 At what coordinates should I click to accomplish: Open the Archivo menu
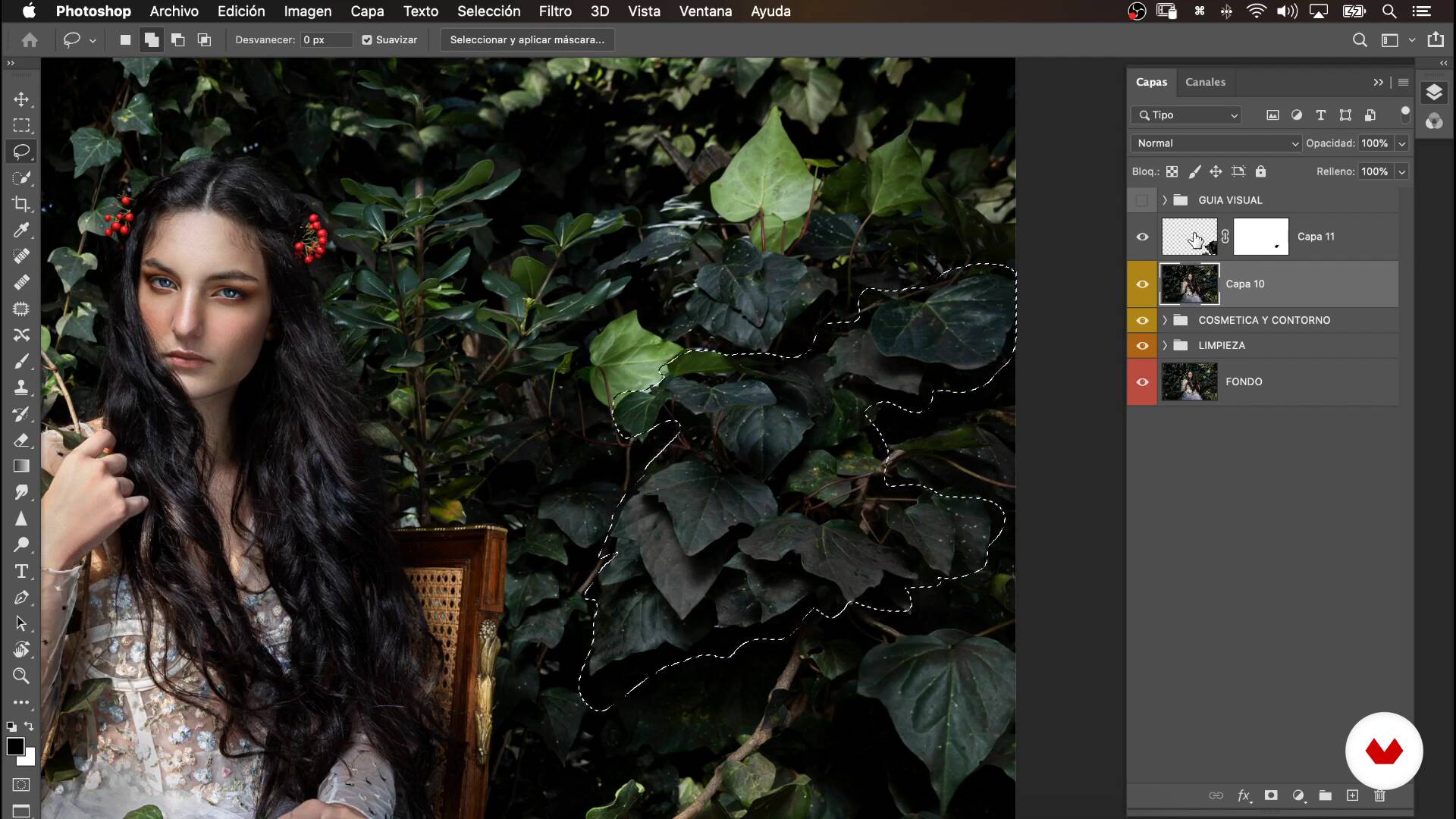point(174,11)
